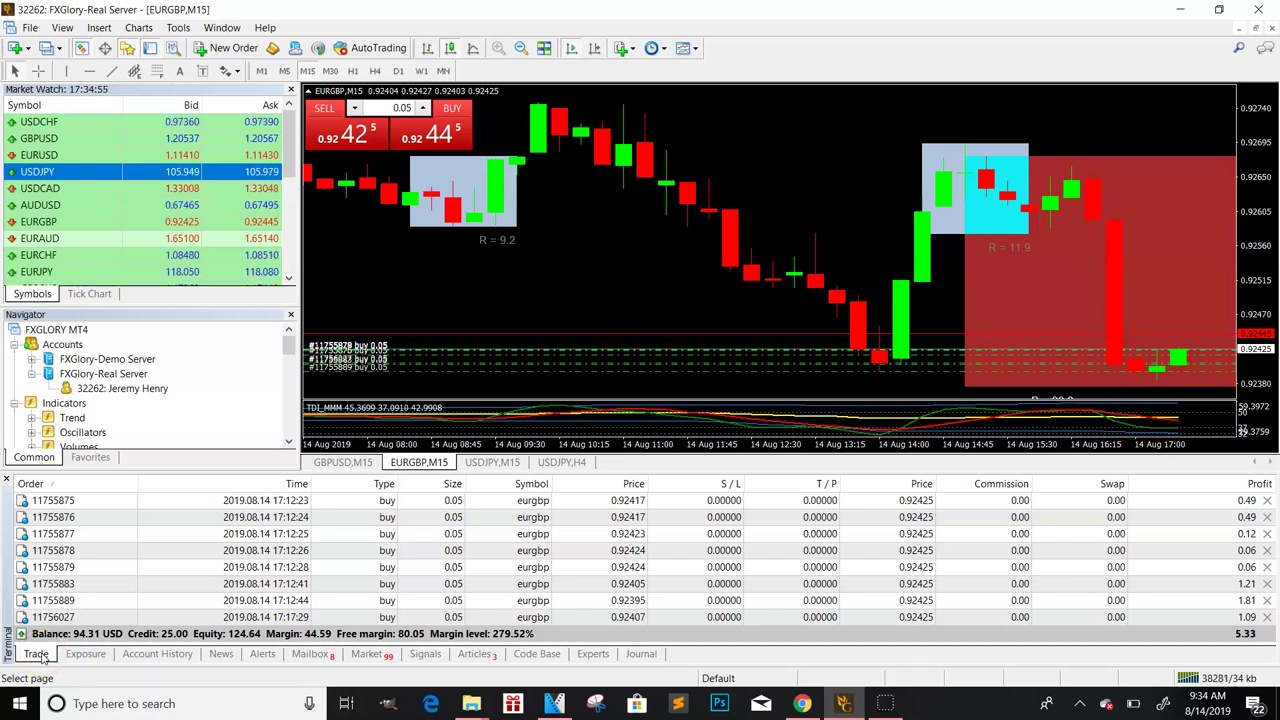1280x720 pixels.
Task: Select the text label tool
Action: (x=202, y=71)
